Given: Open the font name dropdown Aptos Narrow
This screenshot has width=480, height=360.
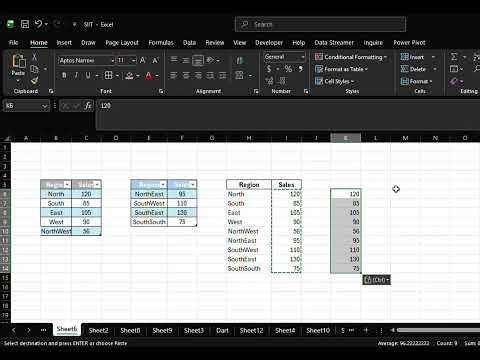Looking at the screenshot, I should click(112, 60).
